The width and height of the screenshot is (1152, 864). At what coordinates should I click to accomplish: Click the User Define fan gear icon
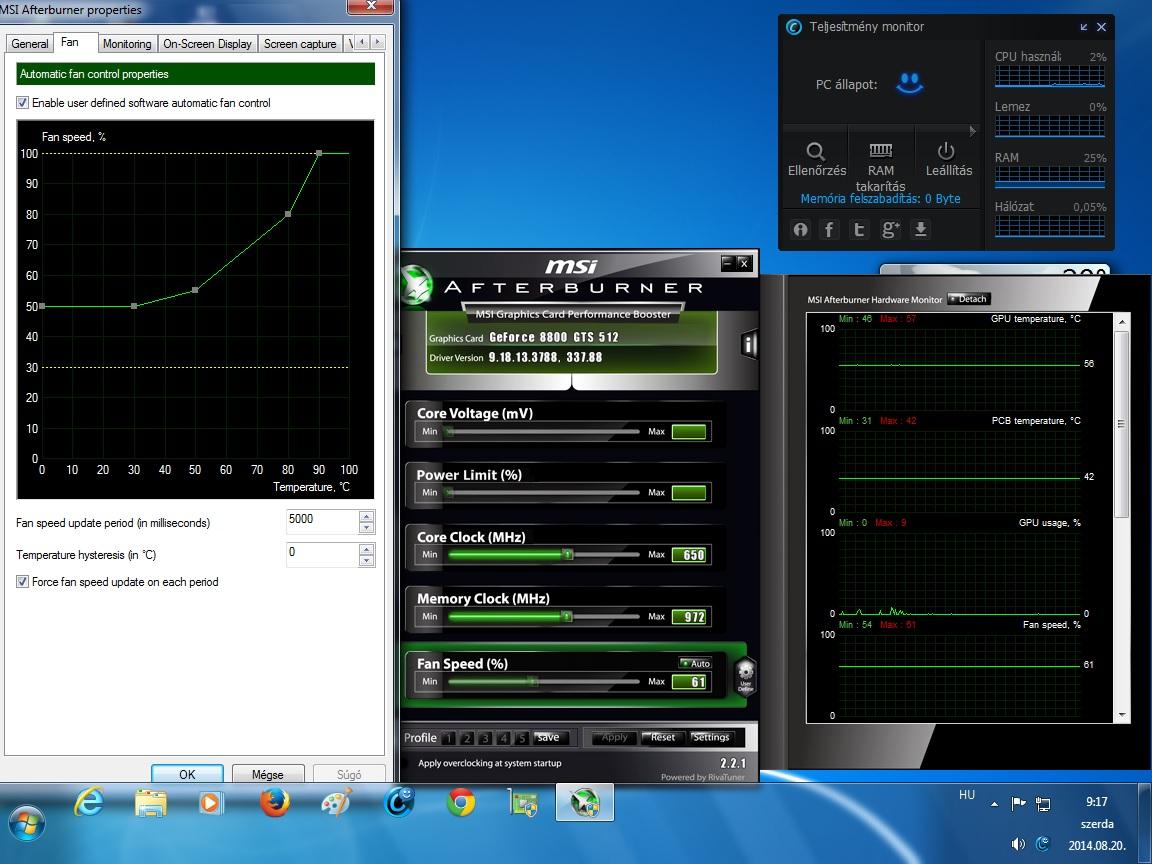(x=745, y=677)
